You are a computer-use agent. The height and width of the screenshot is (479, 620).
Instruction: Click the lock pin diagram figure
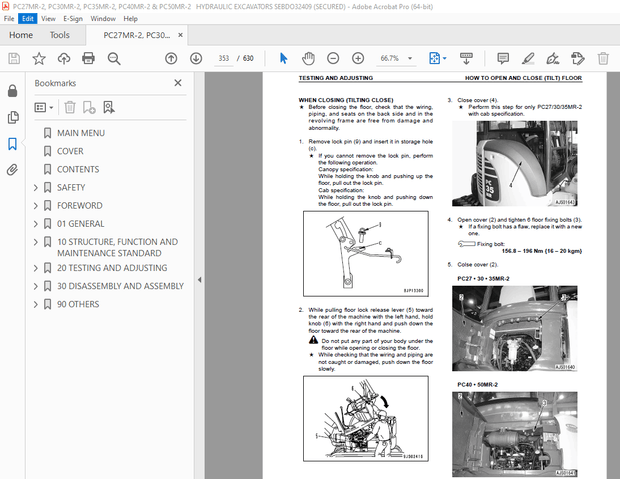366,254
